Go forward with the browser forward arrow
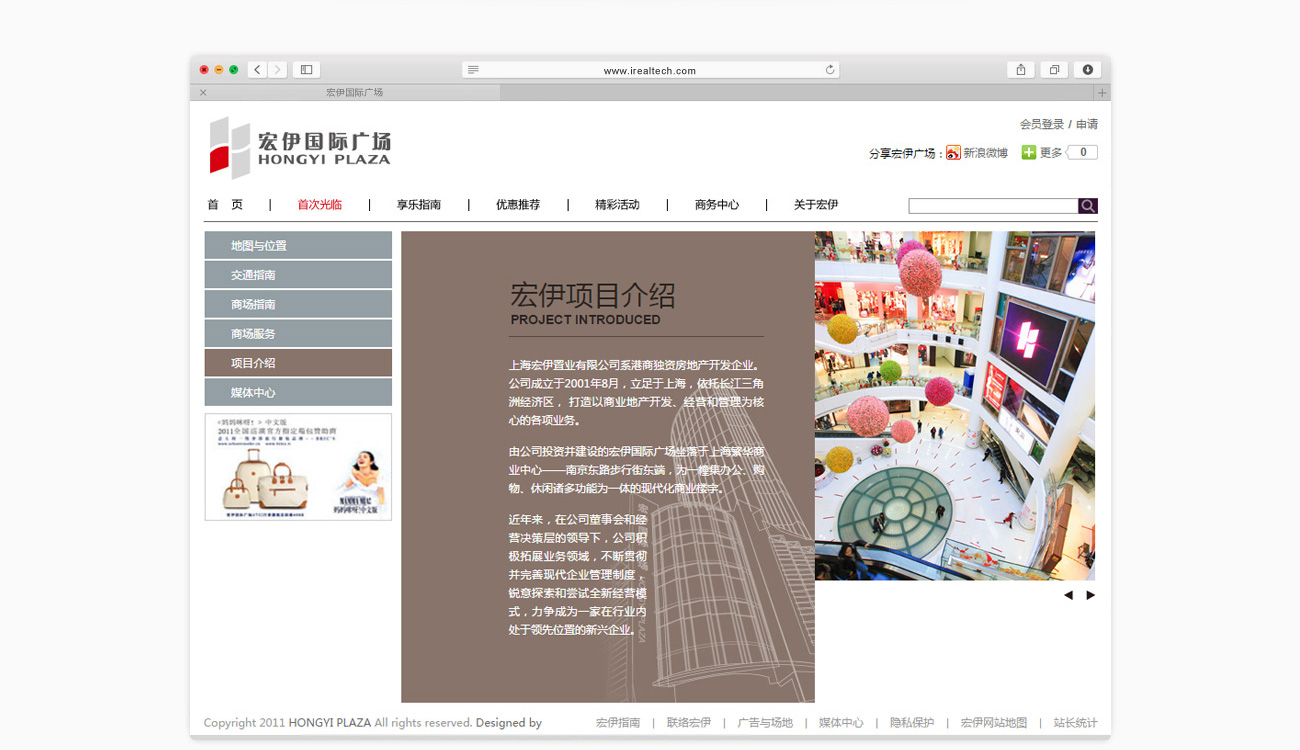This screenshot has width=1300, height=750. [x=277, y=70]
